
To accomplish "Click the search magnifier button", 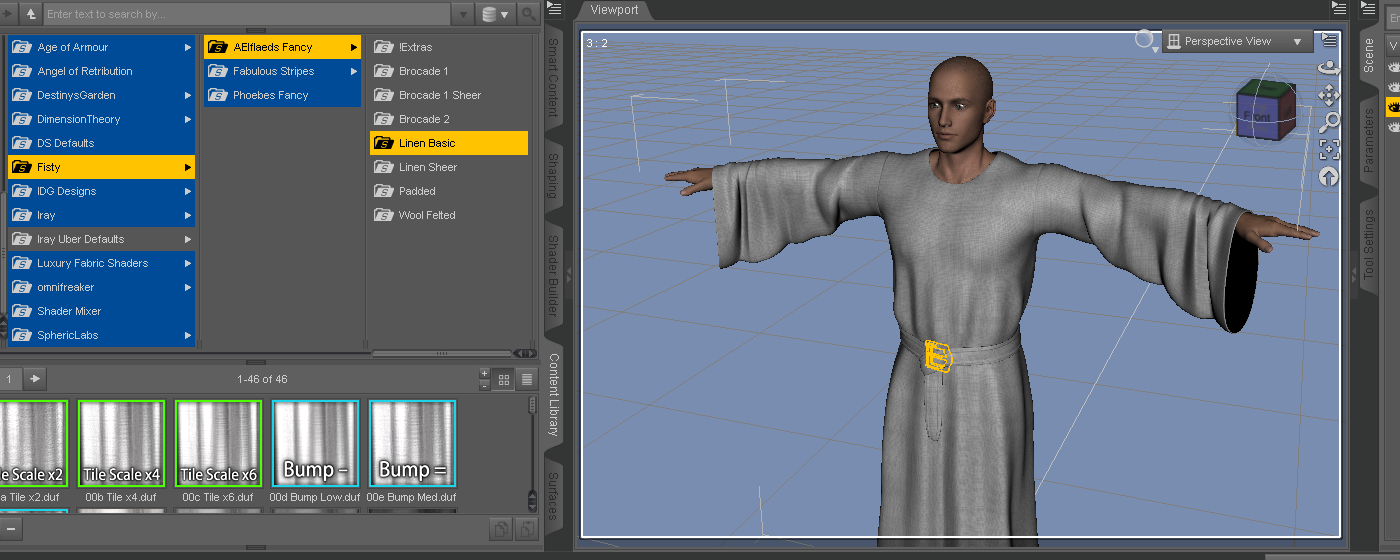I will click(529, 14).
